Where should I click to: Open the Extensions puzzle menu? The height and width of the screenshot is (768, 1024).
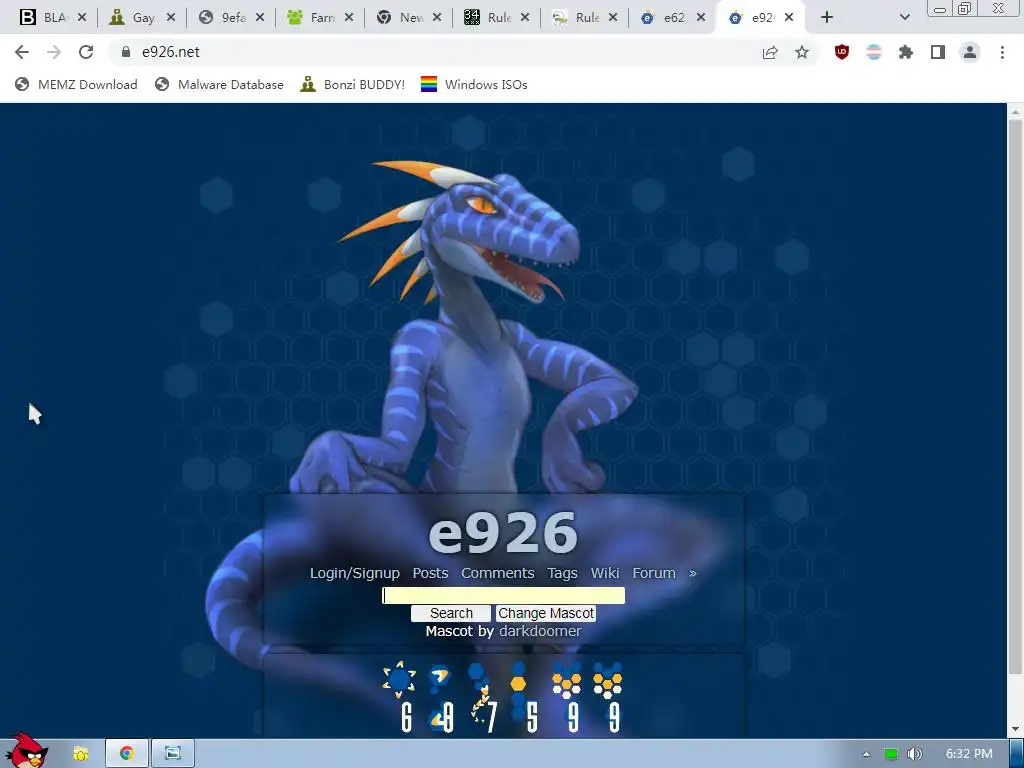pos(906,52)
